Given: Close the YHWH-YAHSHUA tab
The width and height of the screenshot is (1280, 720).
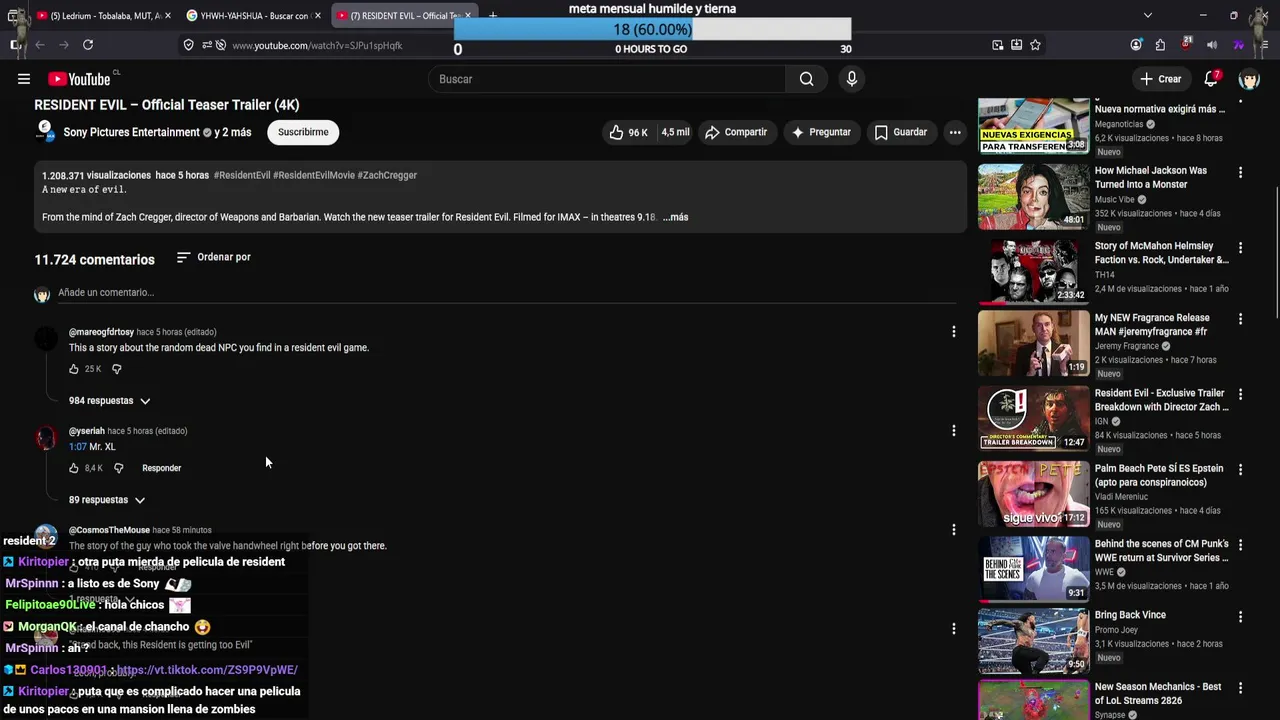Looking at the screenshot, I should (x=317, y=16).
